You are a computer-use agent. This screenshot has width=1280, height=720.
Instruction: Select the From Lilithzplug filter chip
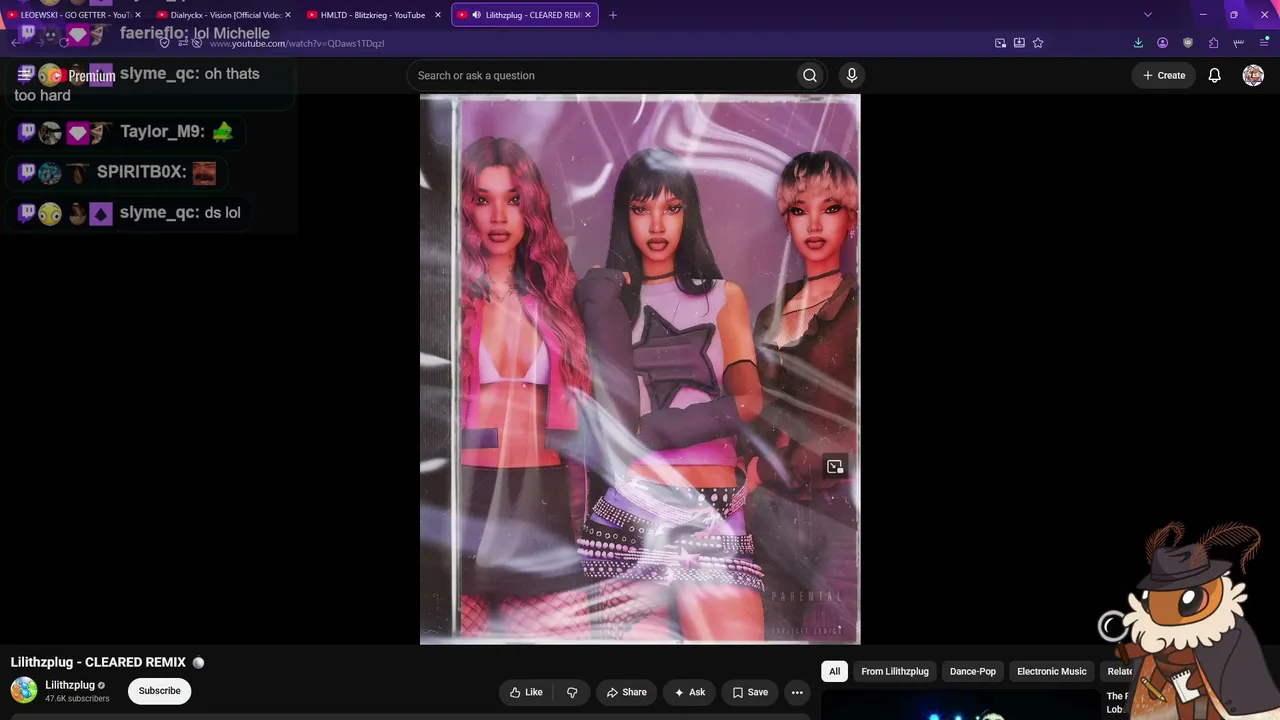[895, 671]
